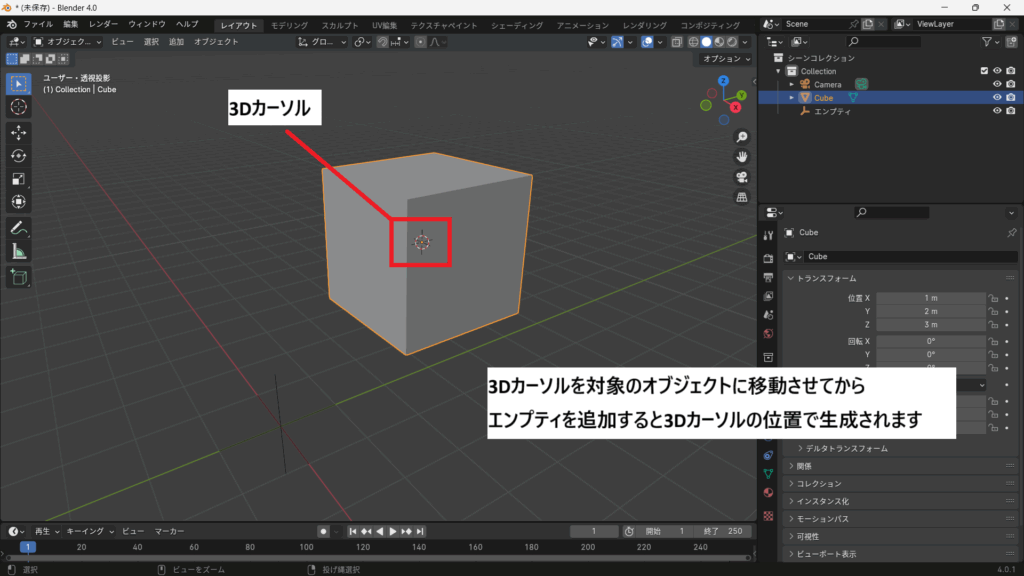The width and height of the screenshot is (1024, 576).
Task: Click the viewport zoom magnifier icon
Action: coord(742,137)
